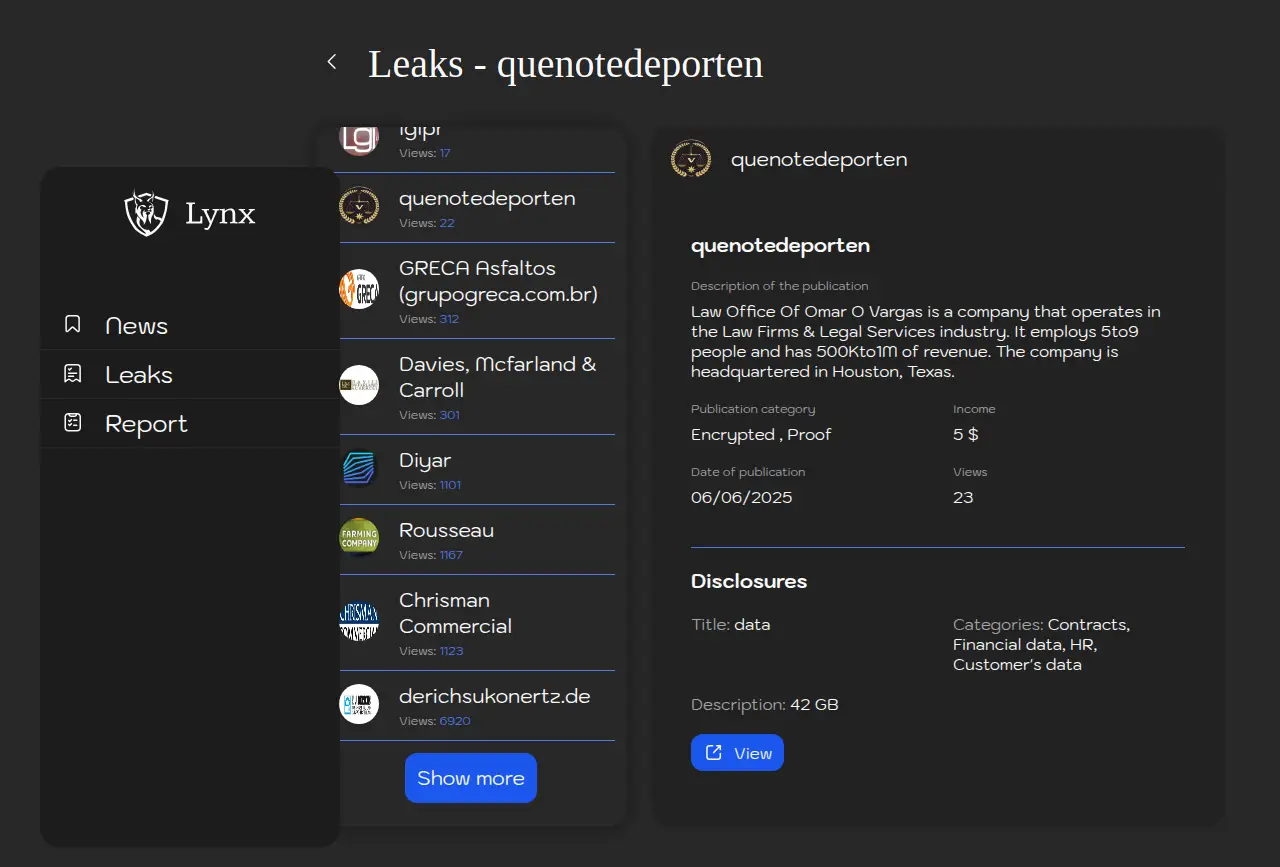Open the Leaks menu item
The width and height of the screenshot is (1280, 867).
[139, 375]
